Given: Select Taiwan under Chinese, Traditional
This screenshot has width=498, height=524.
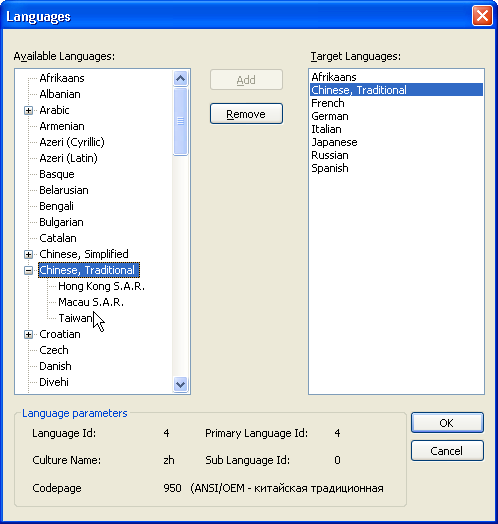Looking at the screenshot, I should [75, 318].
